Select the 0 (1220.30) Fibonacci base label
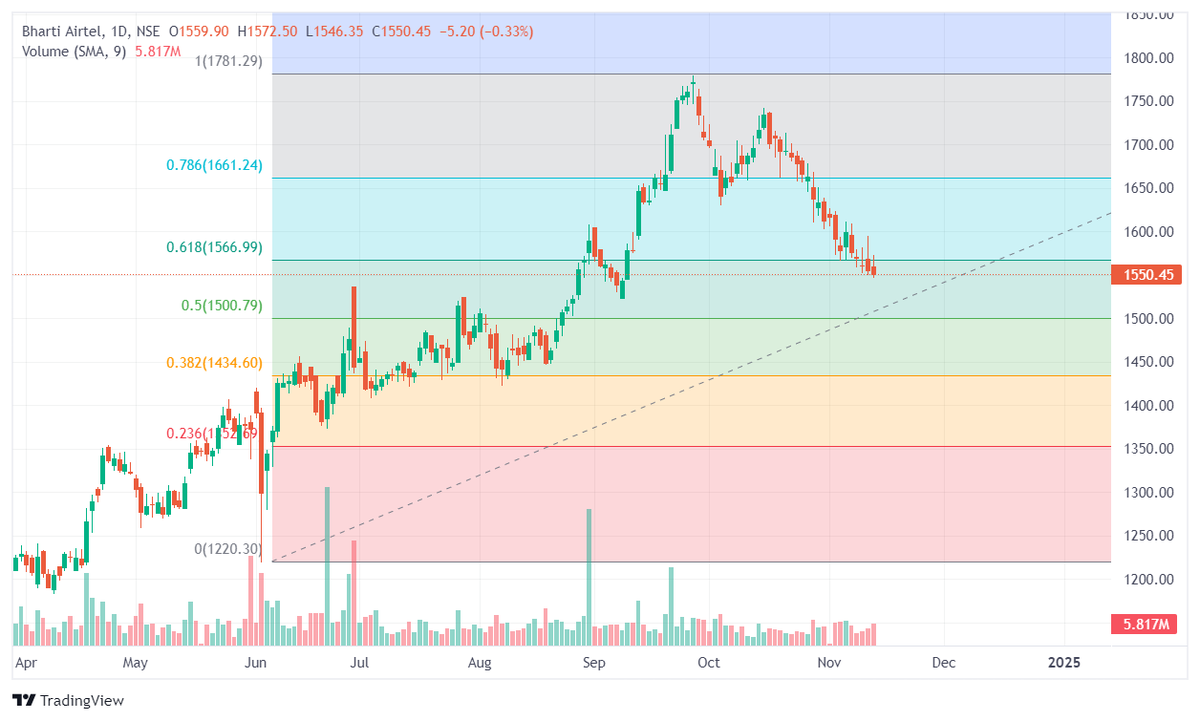 pos(226,549)
